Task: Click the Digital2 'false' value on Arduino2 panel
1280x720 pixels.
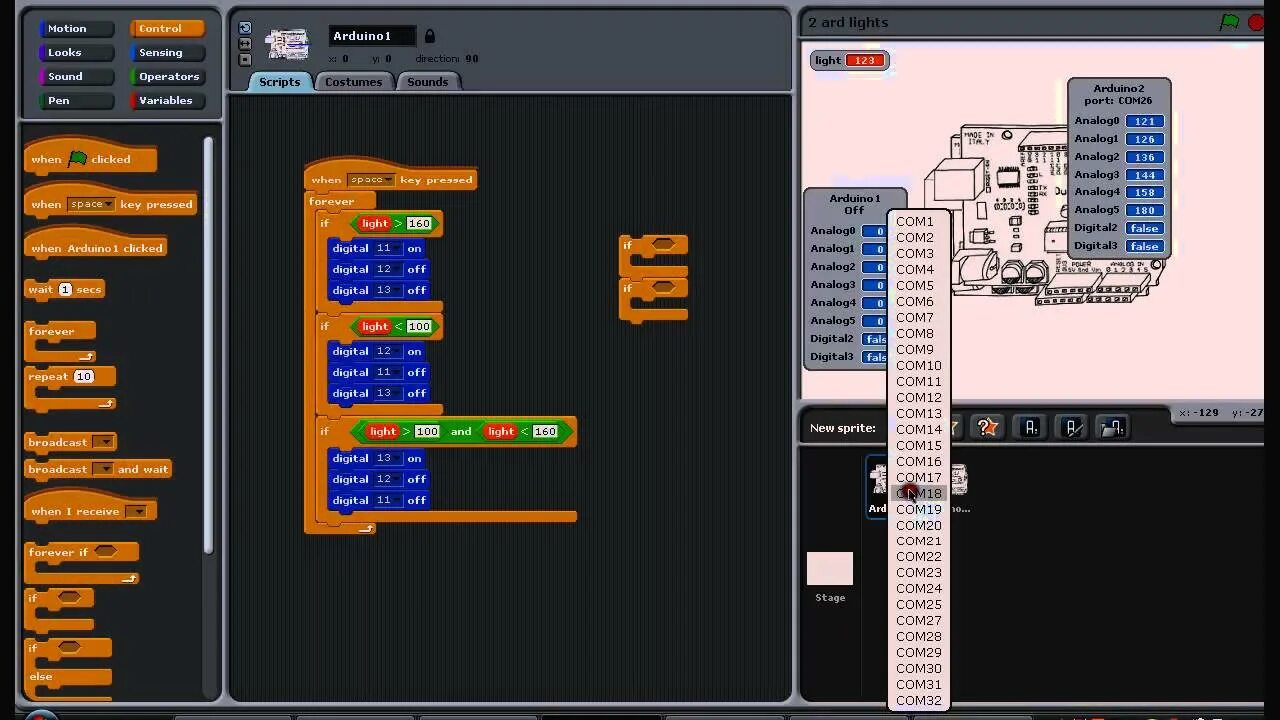Action: (1144, 228)
